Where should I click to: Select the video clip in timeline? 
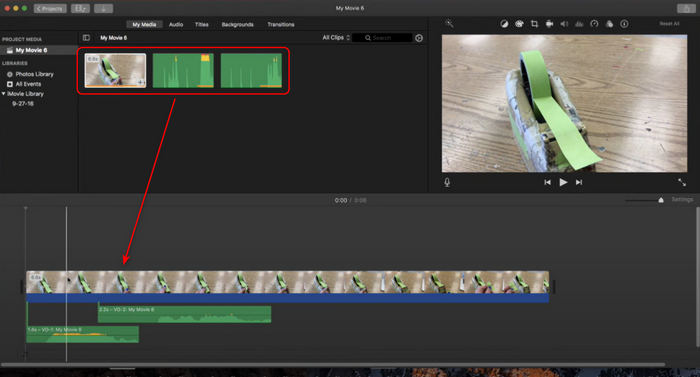[288, 282]
